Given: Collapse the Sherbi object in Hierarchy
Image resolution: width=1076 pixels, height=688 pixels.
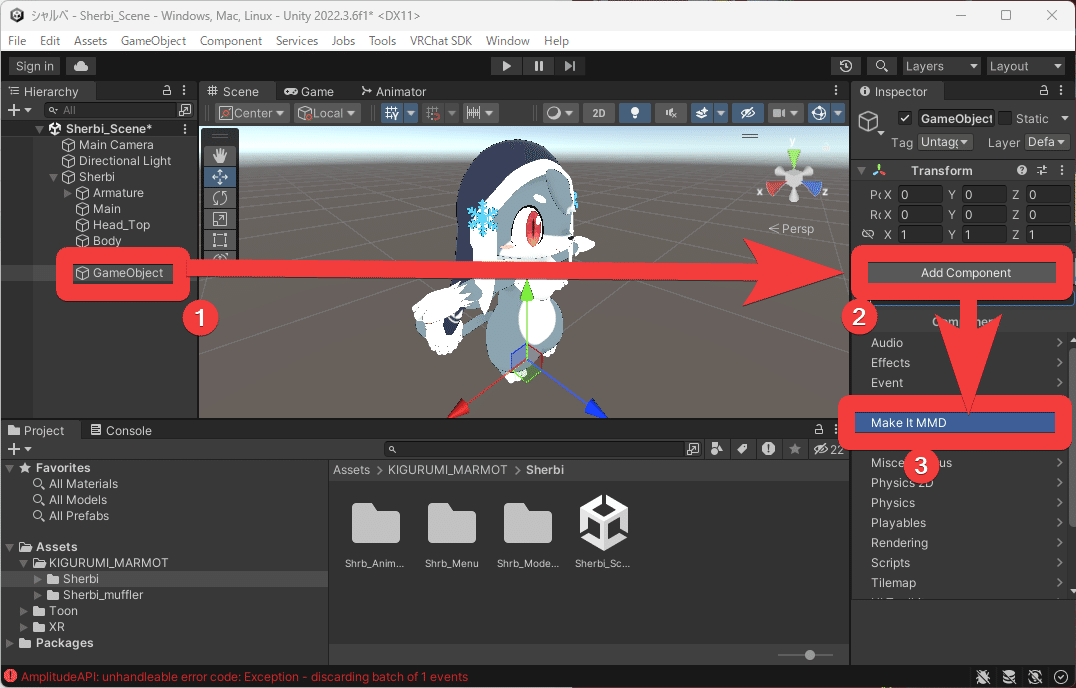Looking at the screenshot, I should [x=54, y=177].
